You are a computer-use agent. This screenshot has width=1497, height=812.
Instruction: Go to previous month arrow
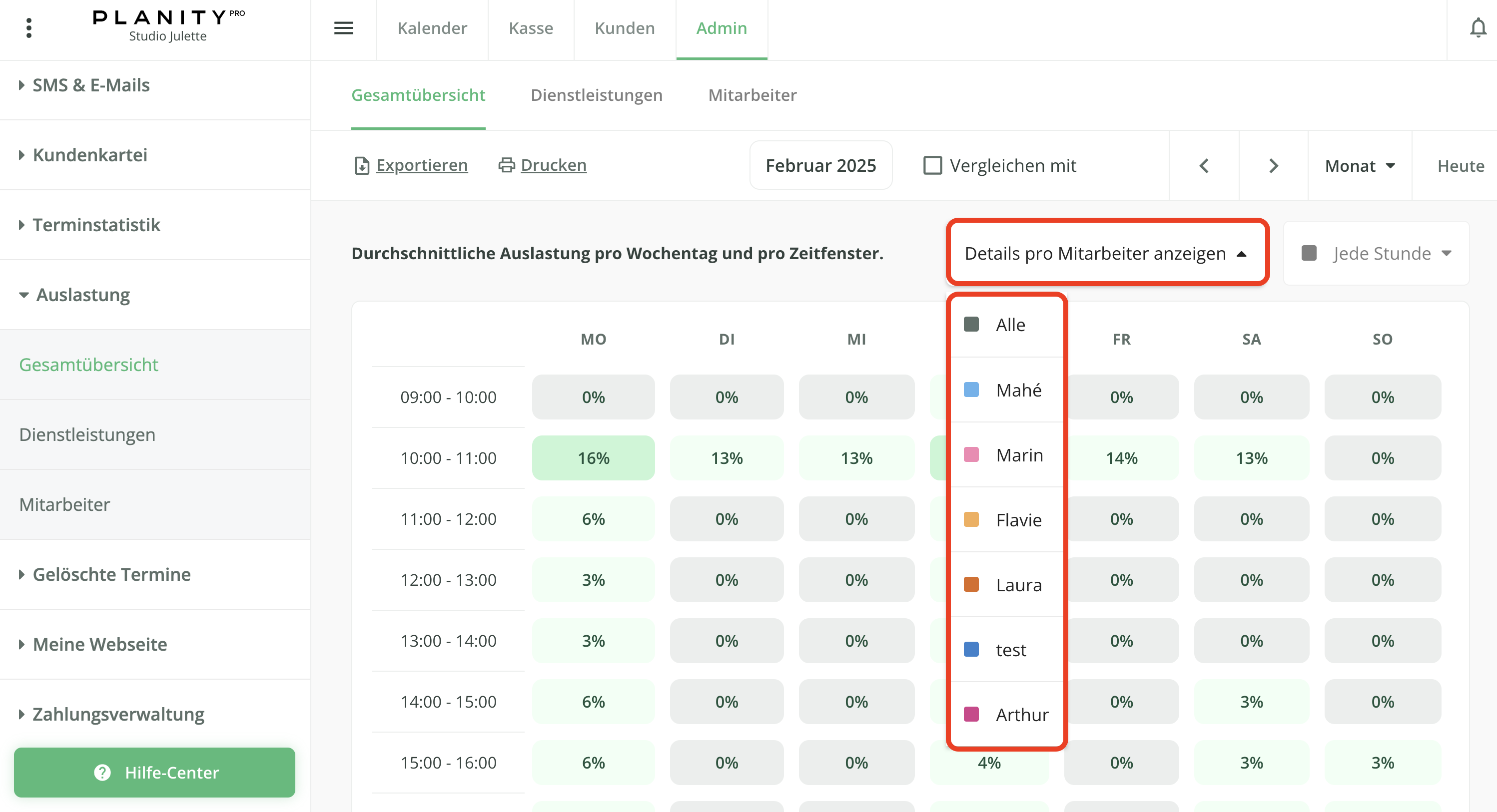[1204, 166]
